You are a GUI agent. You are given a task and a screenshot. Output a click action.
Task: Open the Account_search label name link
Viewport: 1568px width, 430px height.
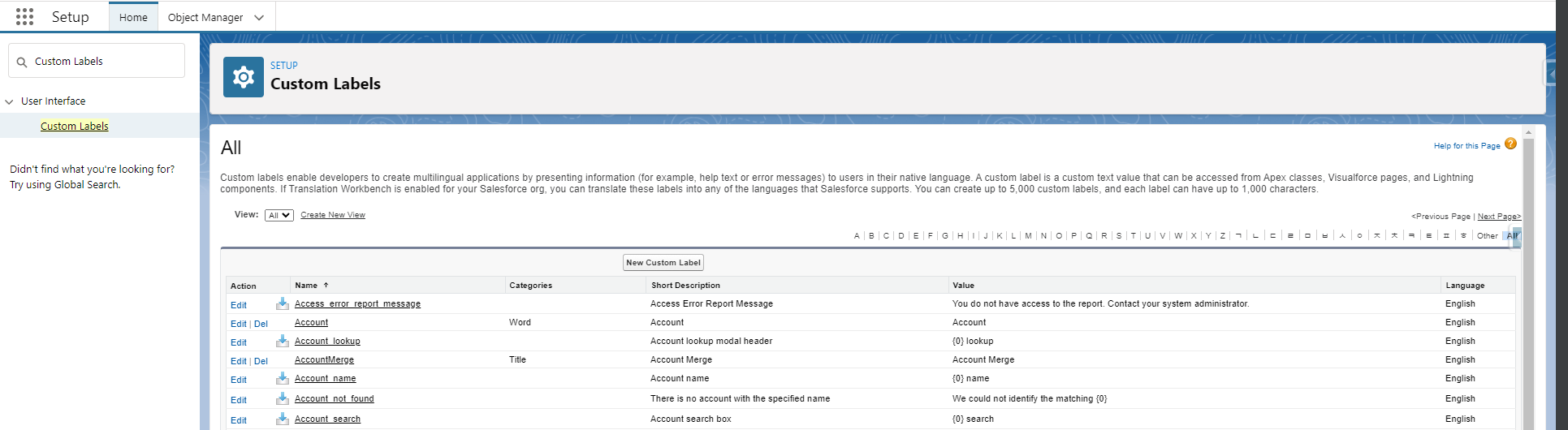point(327,419)
